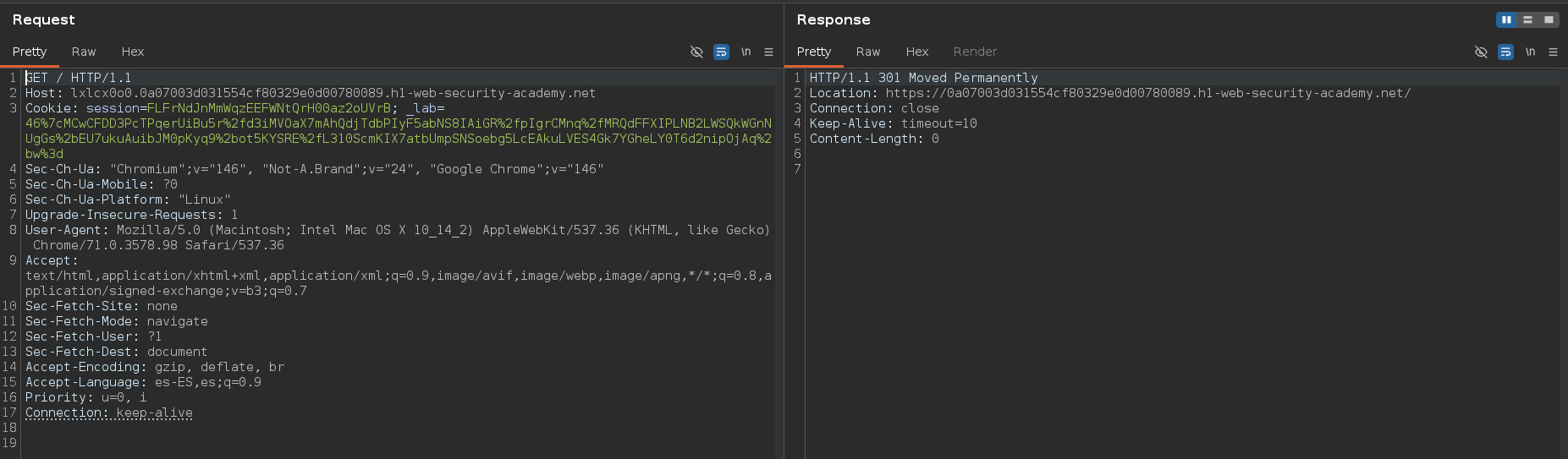Screen dimensions: 1568x459
Task: Click the Connection: keep-alive request line
Action: point(109,413)
